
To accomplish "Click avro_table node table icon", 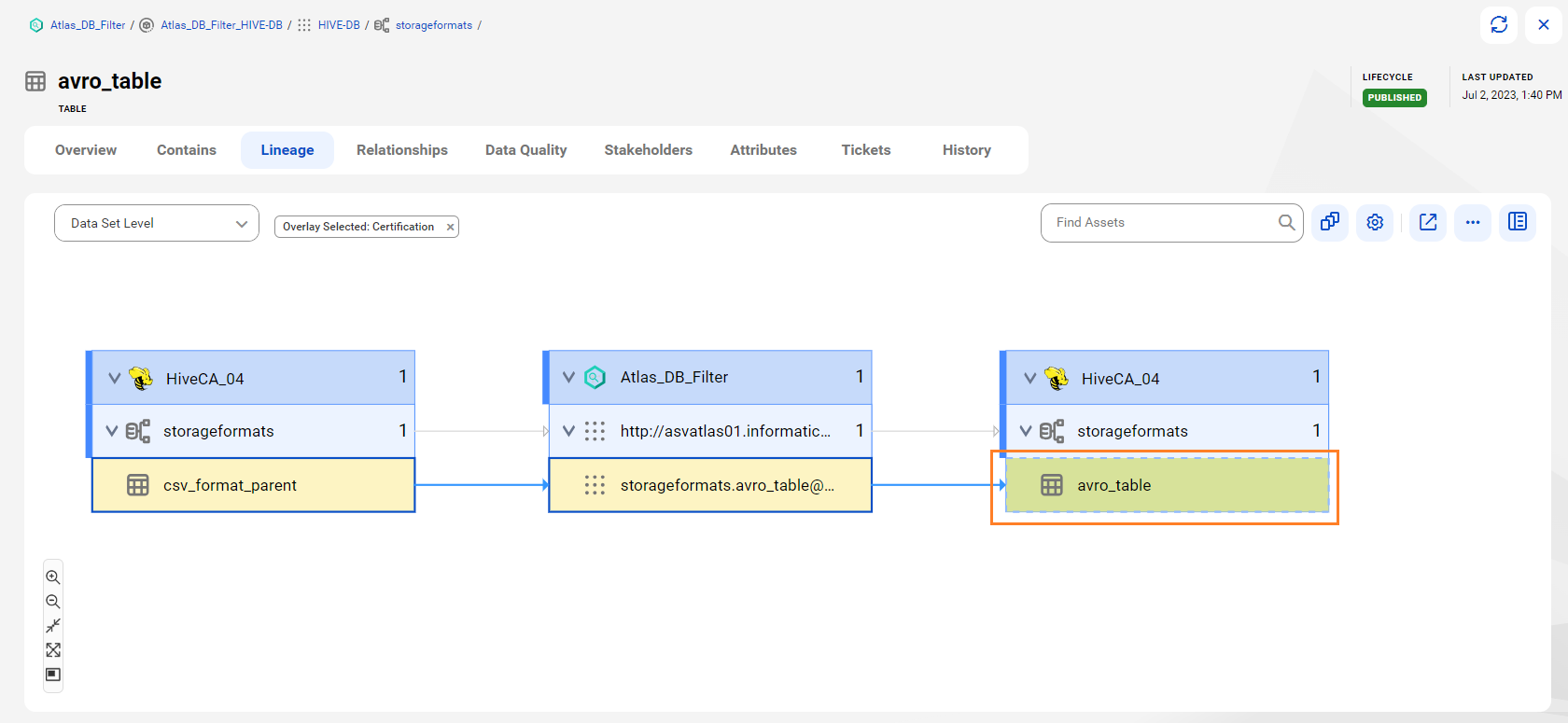I will 1052,485.
